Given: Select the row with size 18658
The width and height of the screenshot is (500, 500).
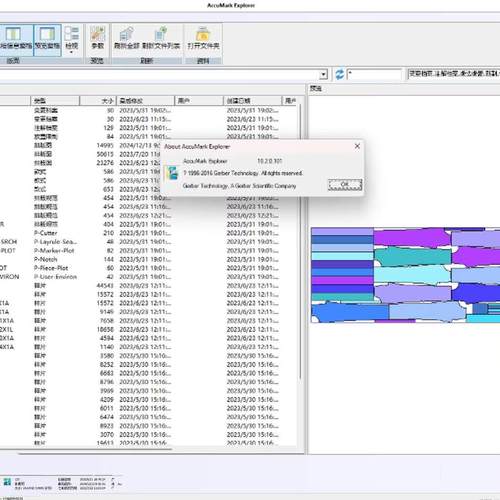Looking at the screenshot, I should 148,329.
